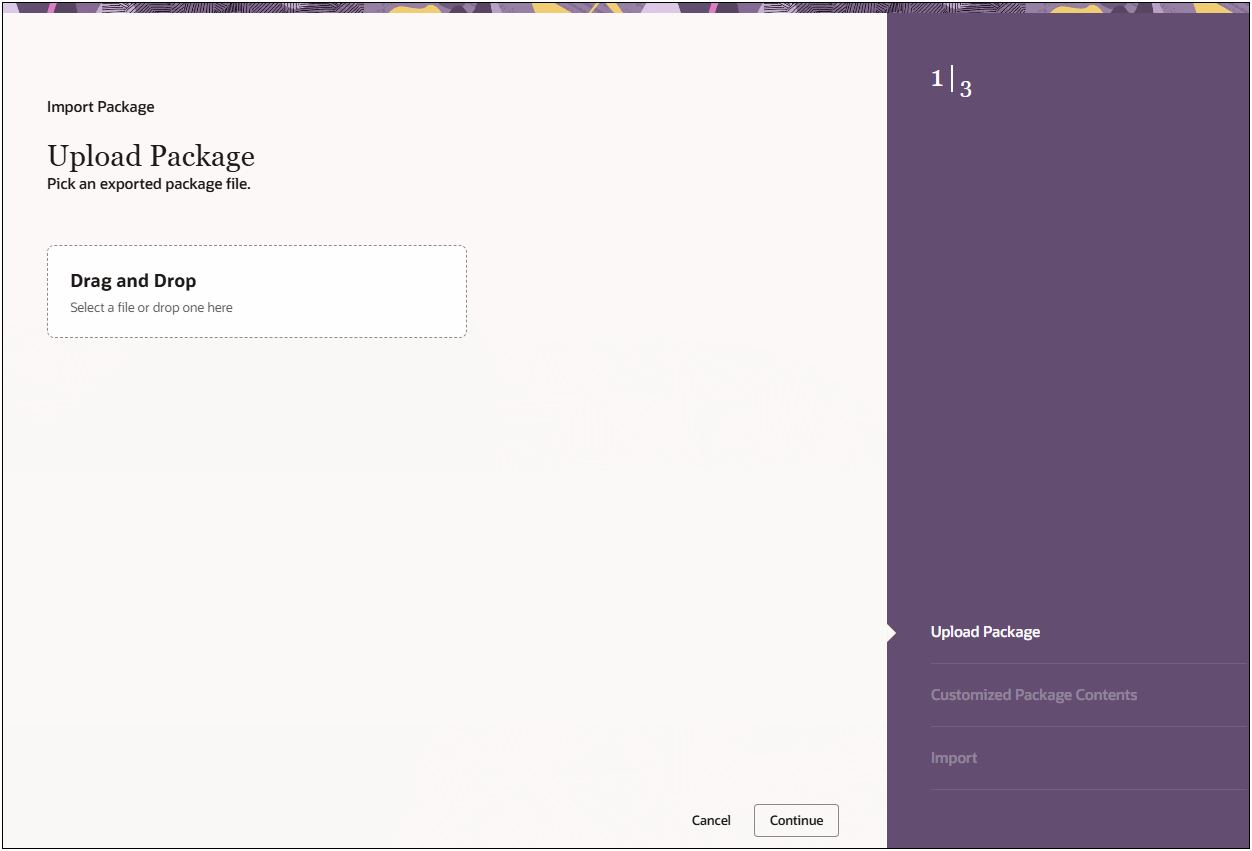Screen dimensions: 1252x851
Task: Click the Continue button
Action: tap(796, 820)
